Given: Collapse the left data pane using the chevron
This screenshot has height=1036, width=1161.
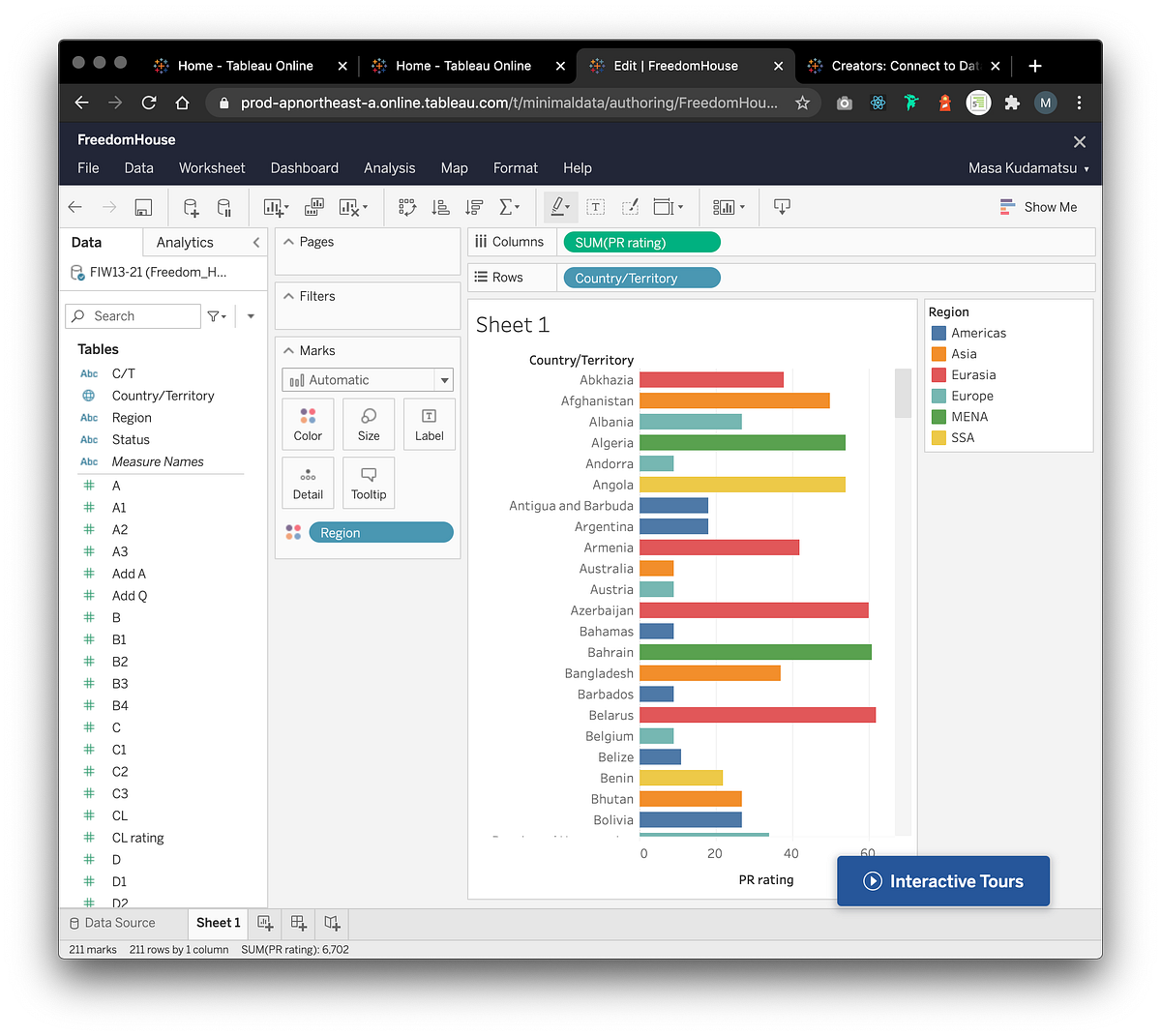Looking at the screenshot, I should (x=256, y=242).
